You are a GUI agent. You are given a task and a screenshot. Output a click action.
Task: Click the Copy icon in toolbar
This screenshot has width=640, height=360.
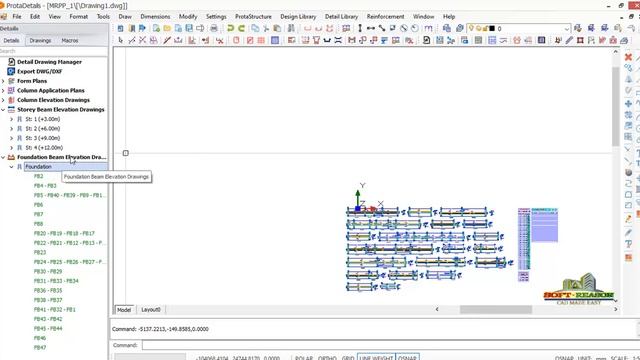pyautogui.click(x=255, y=28)
